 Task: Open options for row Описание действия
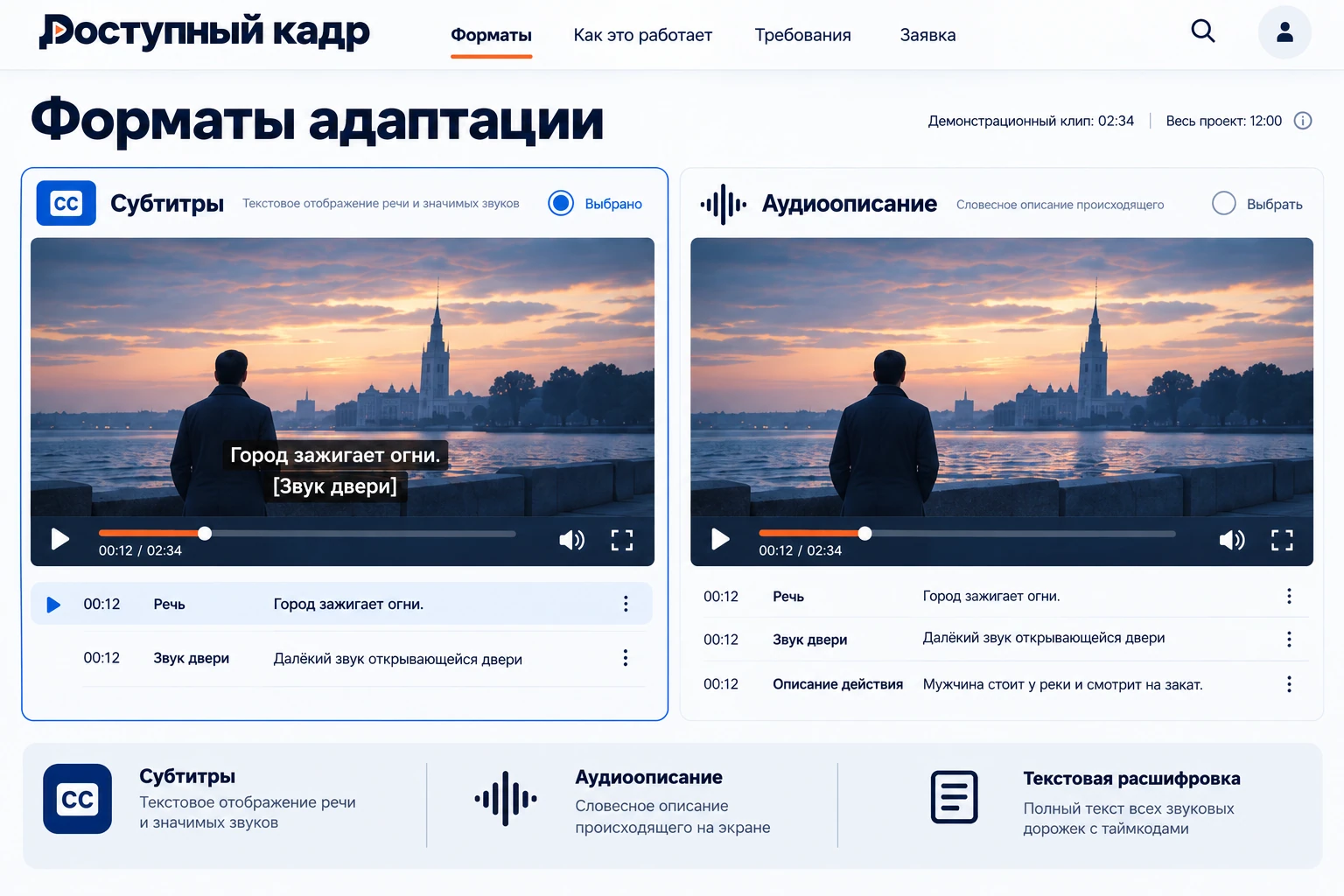pos(1289,684)
